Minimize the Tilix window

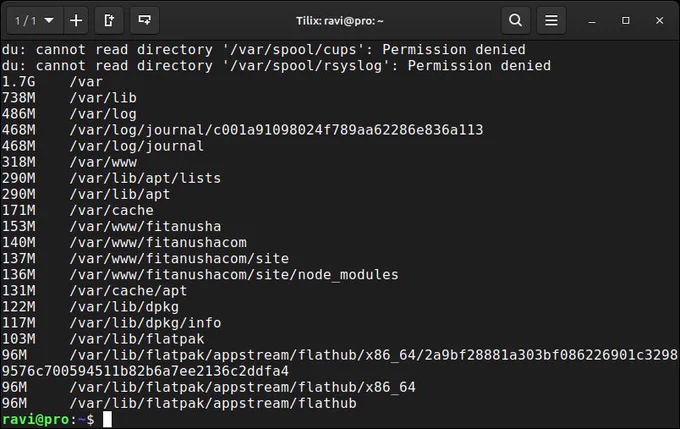coord(592,21)
